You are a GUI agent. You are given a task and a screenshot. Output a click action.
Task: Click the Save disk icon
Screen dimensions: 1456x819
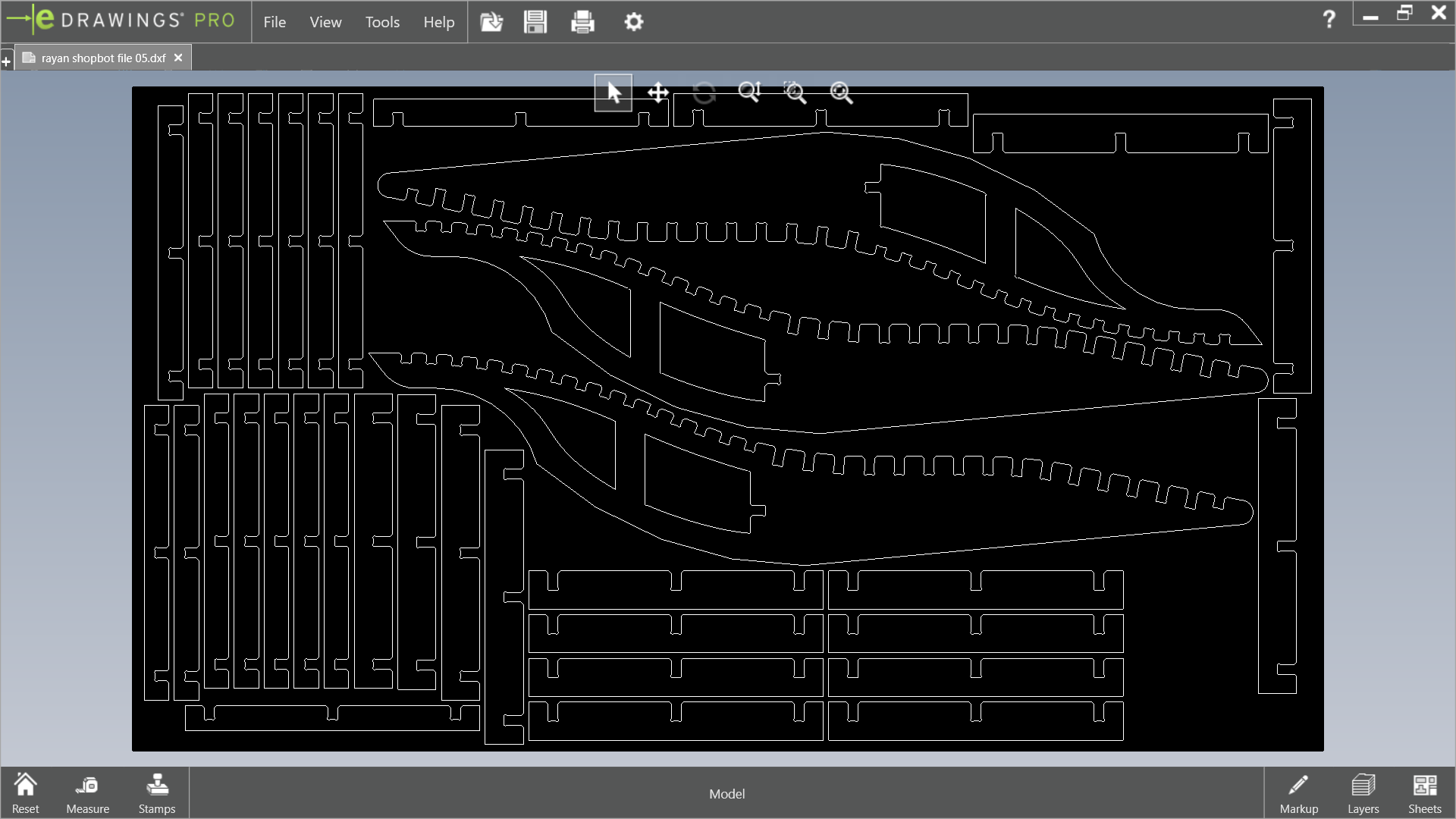(x=535, y=22)
